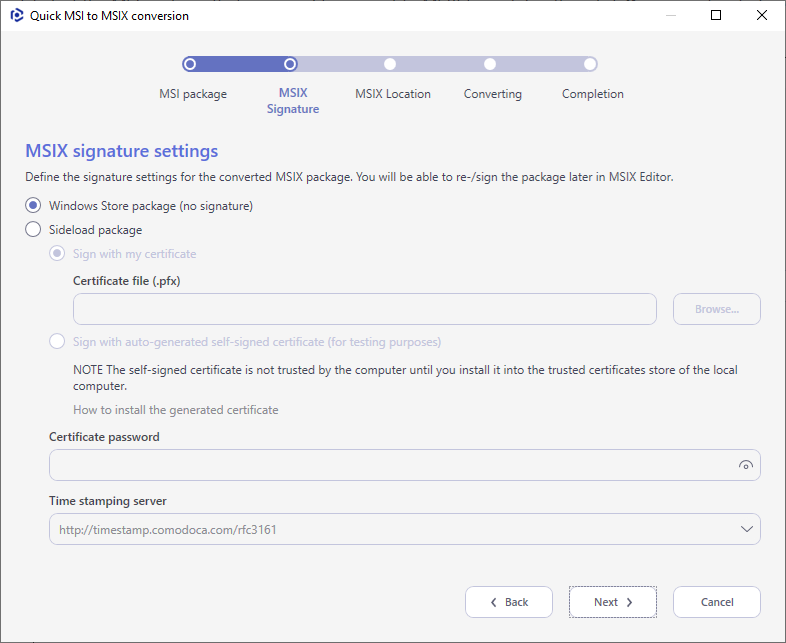Open the MSIX Location step label

point(393,94)
